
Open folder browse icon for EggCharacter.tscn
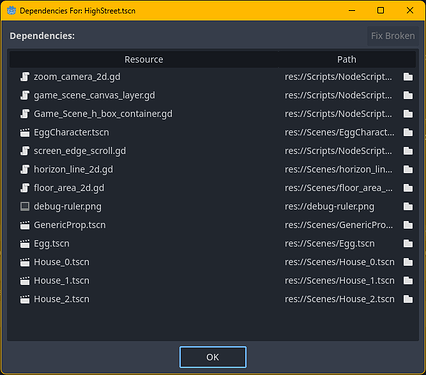tap(408, 133)
